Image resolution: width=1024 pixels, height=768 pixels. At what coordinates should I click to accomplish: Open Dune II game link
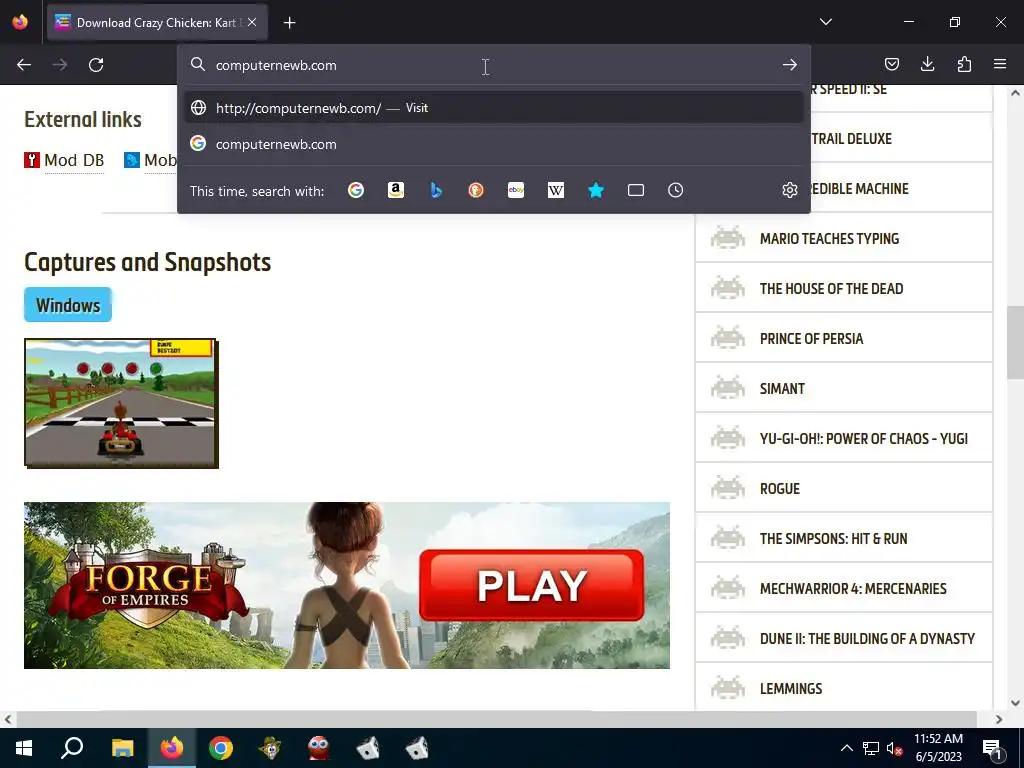[867, 639]
